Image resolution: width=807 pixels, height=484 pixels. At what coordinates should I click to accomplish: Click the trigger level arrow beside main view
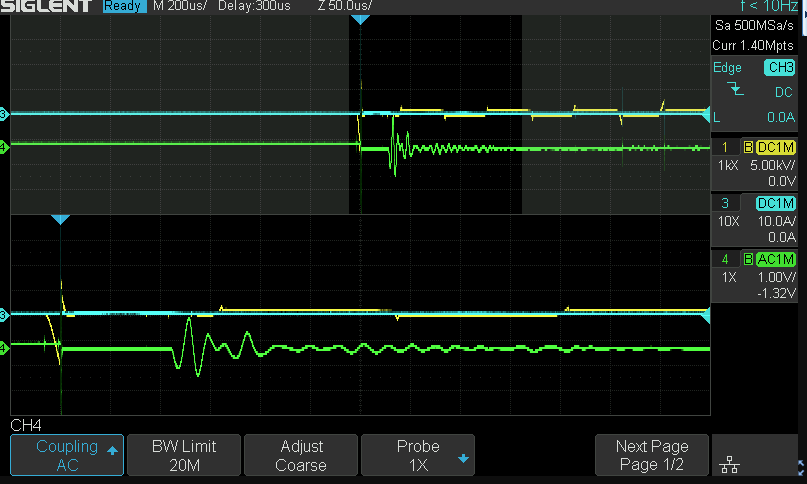click(706, 114)
